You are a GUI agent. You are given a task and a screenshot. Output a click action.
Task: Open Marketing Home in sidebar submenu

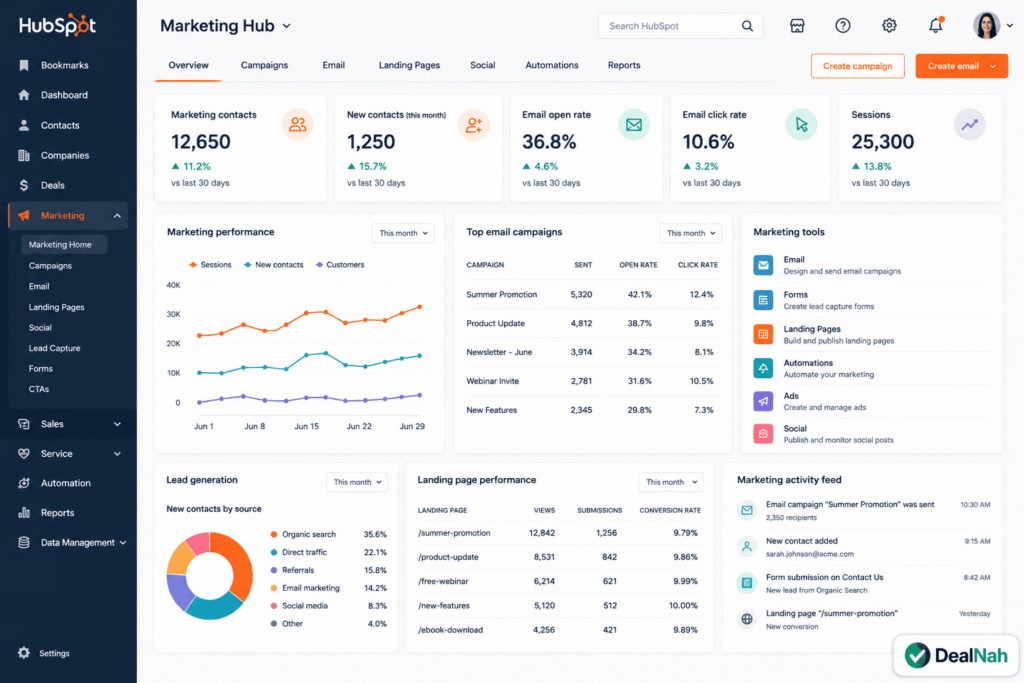(64, 245)
